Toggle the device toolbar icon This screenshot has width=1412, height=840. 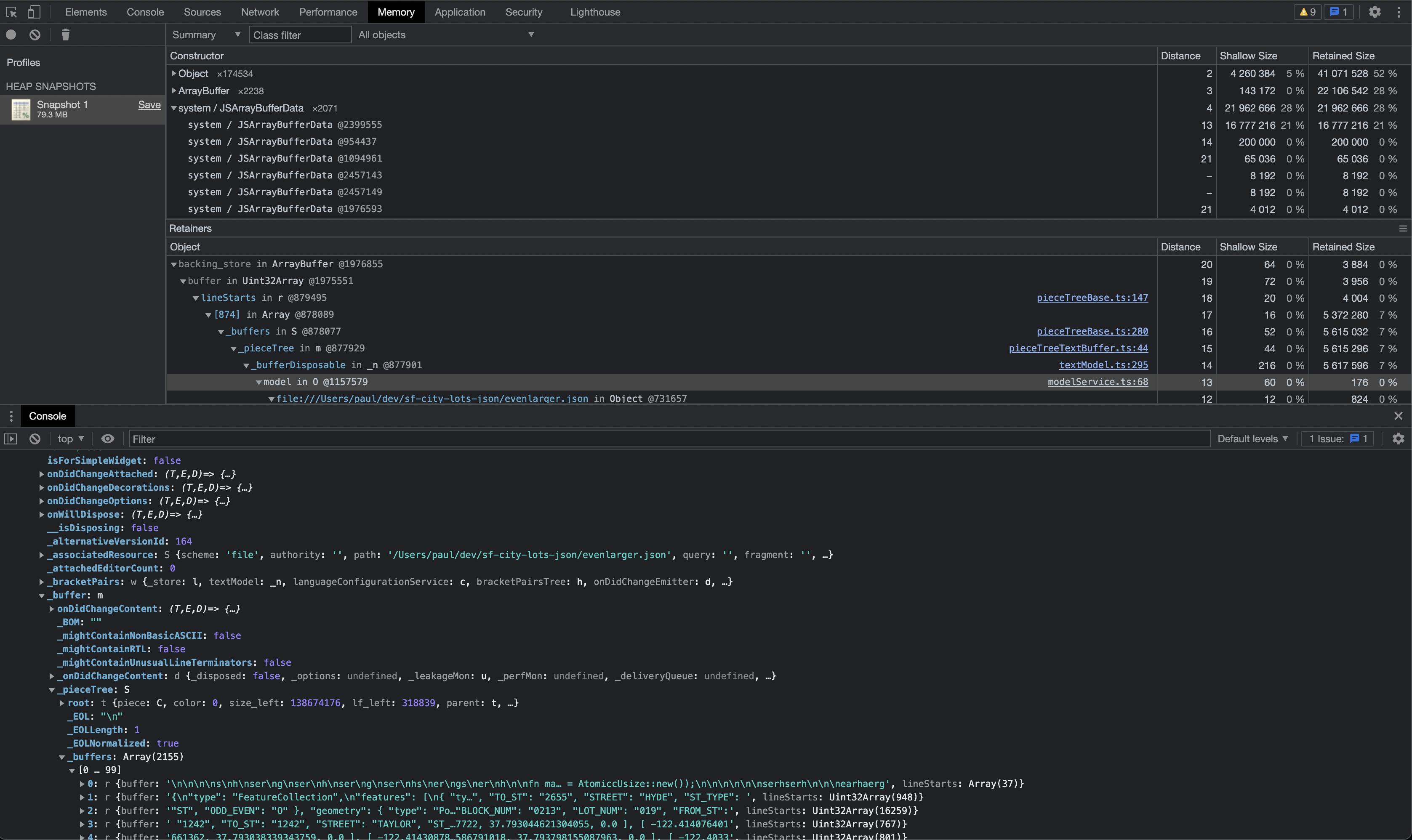pyautogui.click(x=34, y=12)
